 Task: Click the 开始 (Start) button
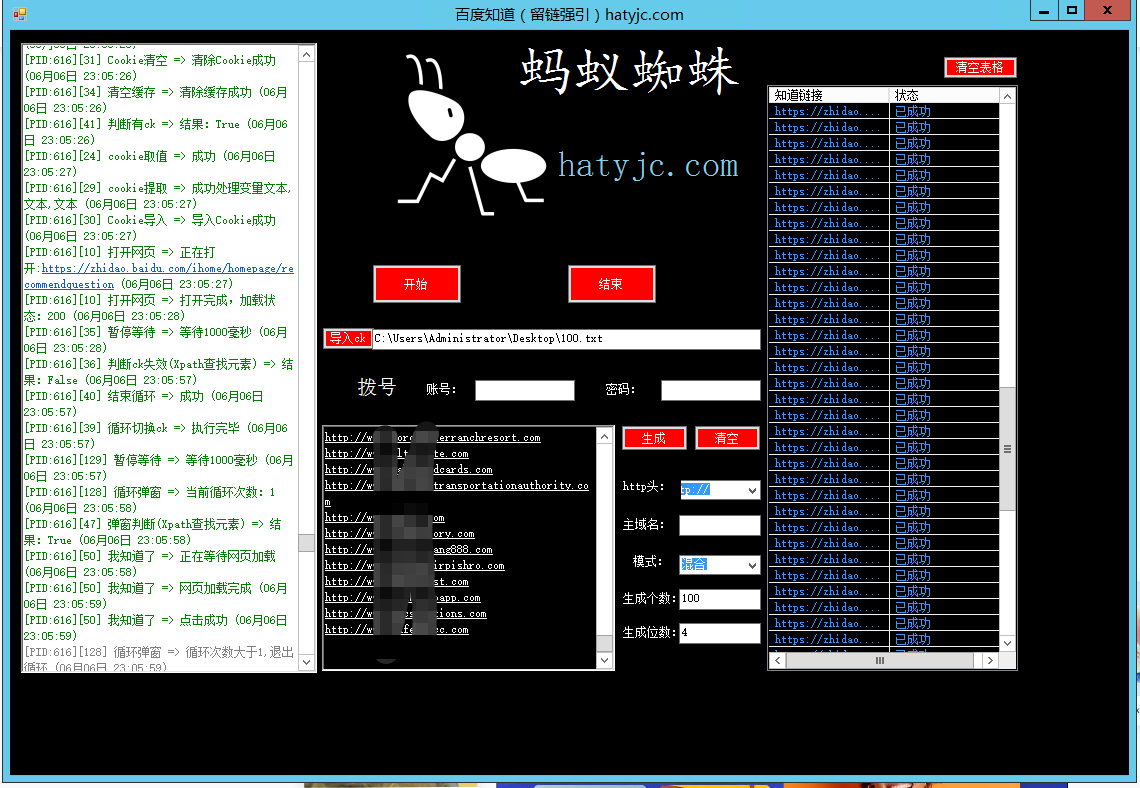(x=416, y=284)
